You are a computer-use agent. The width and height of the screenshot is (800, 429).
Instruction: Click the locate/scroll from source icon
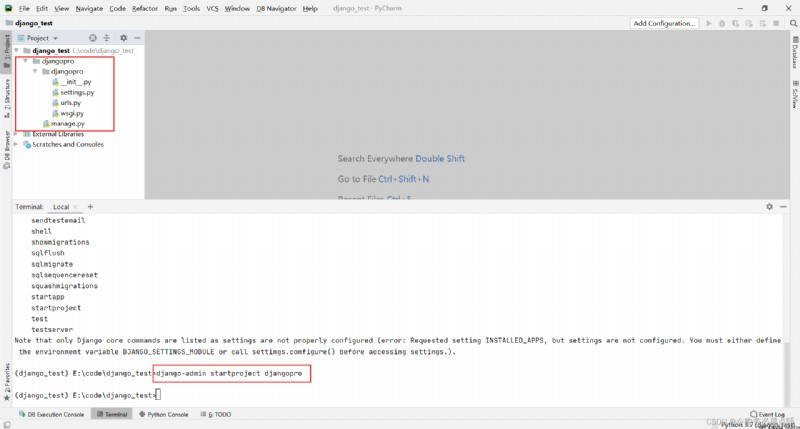pyautogui.click(x=92, y=38)
